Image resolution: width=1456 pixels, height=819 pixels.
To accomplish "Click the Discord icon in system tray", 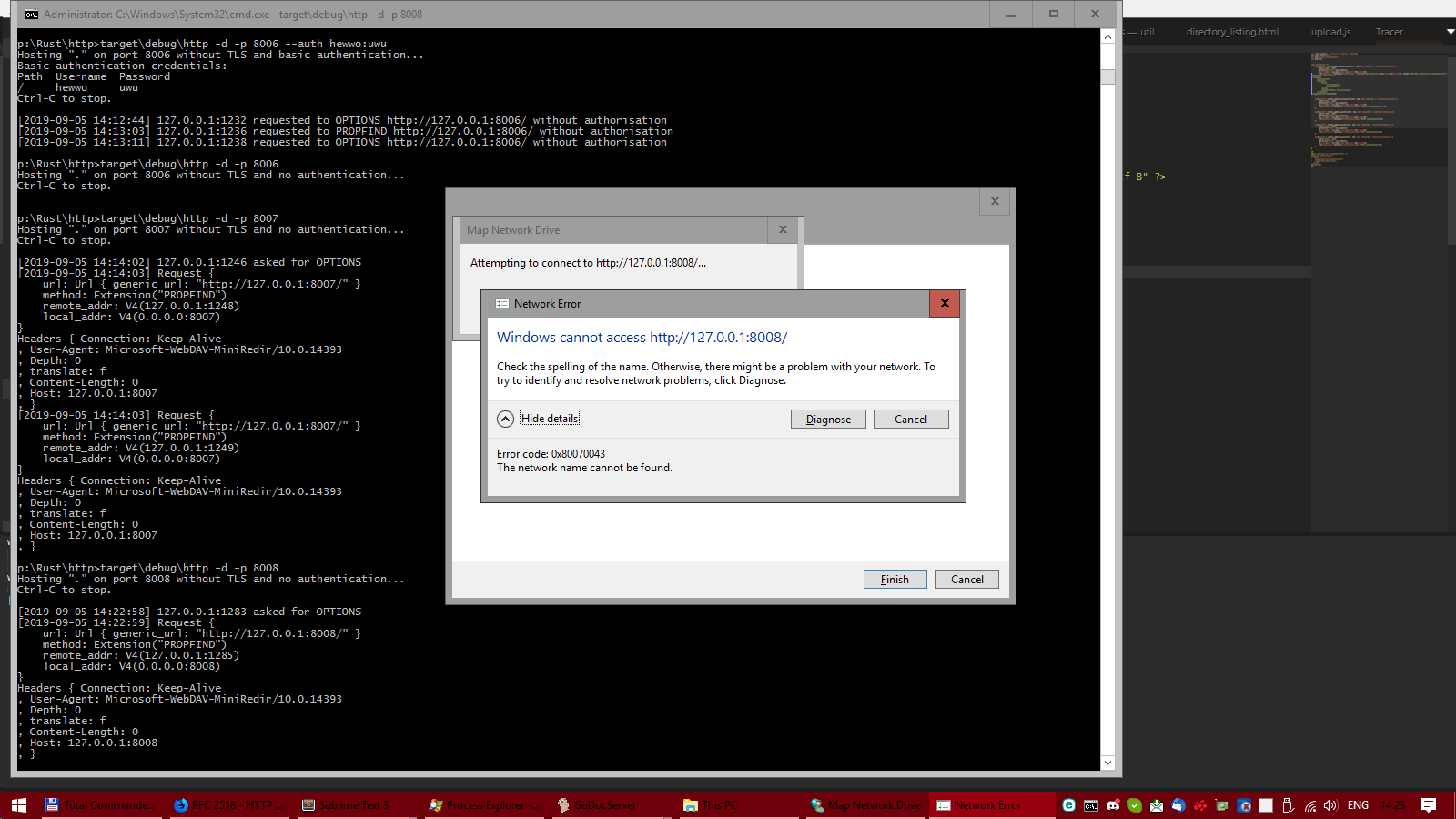I will (1113, 805).
